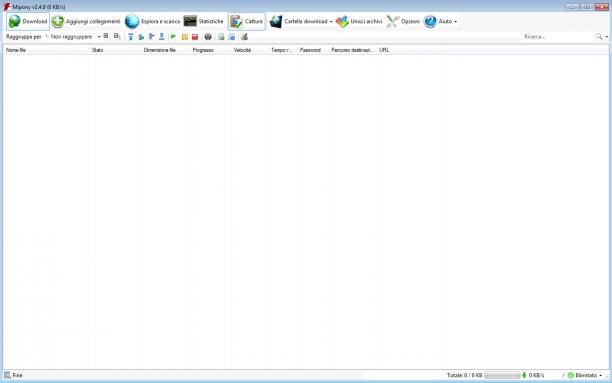Move selection to bottom of queue icon
Screen dimensions: 612x383
[x=162, y=37]
